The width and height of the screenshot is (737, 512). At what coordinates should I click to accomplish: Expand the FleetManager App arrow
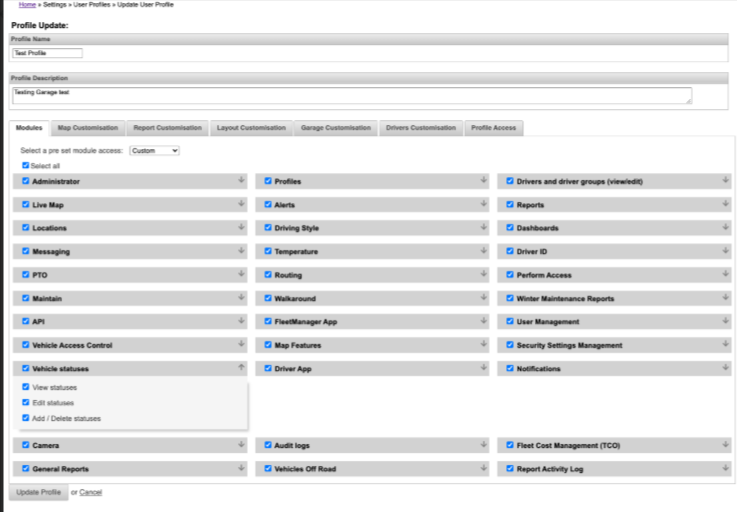click(x=483, y=321)
